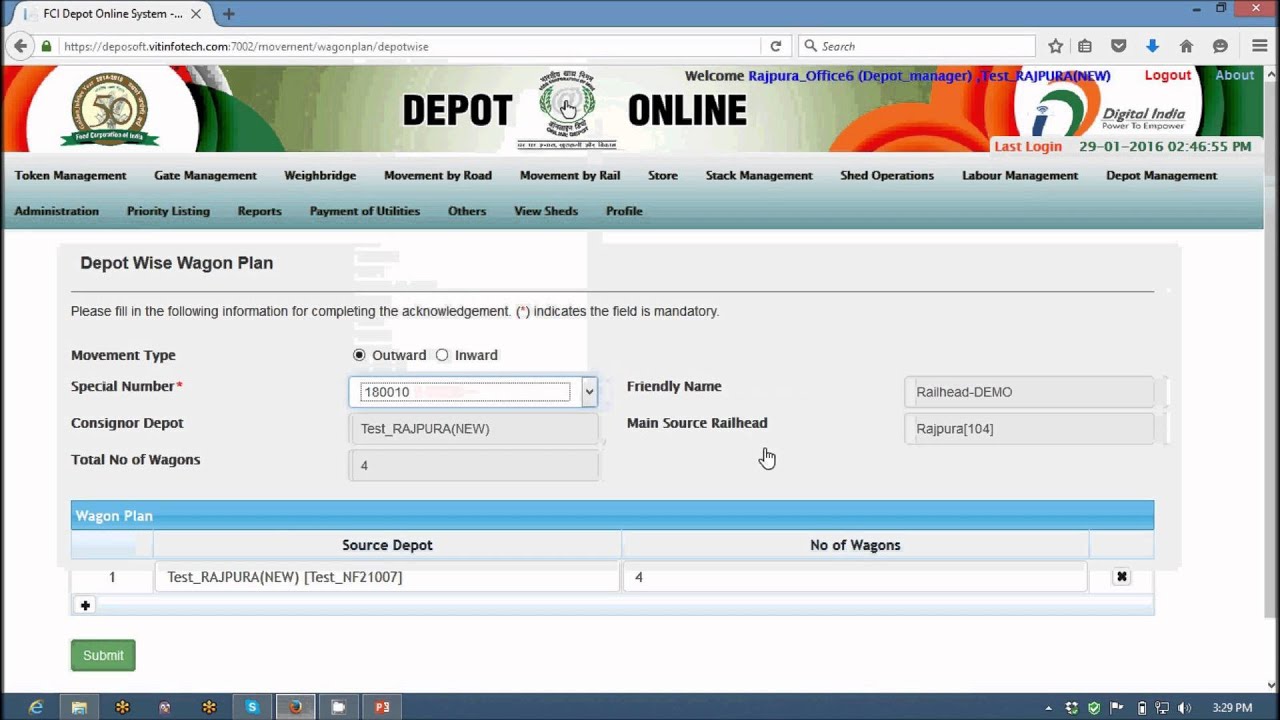Image resolution: width=1280 pixels, height=720 pixels.
Task: Submit the wagon plan form
Action: 103,655
